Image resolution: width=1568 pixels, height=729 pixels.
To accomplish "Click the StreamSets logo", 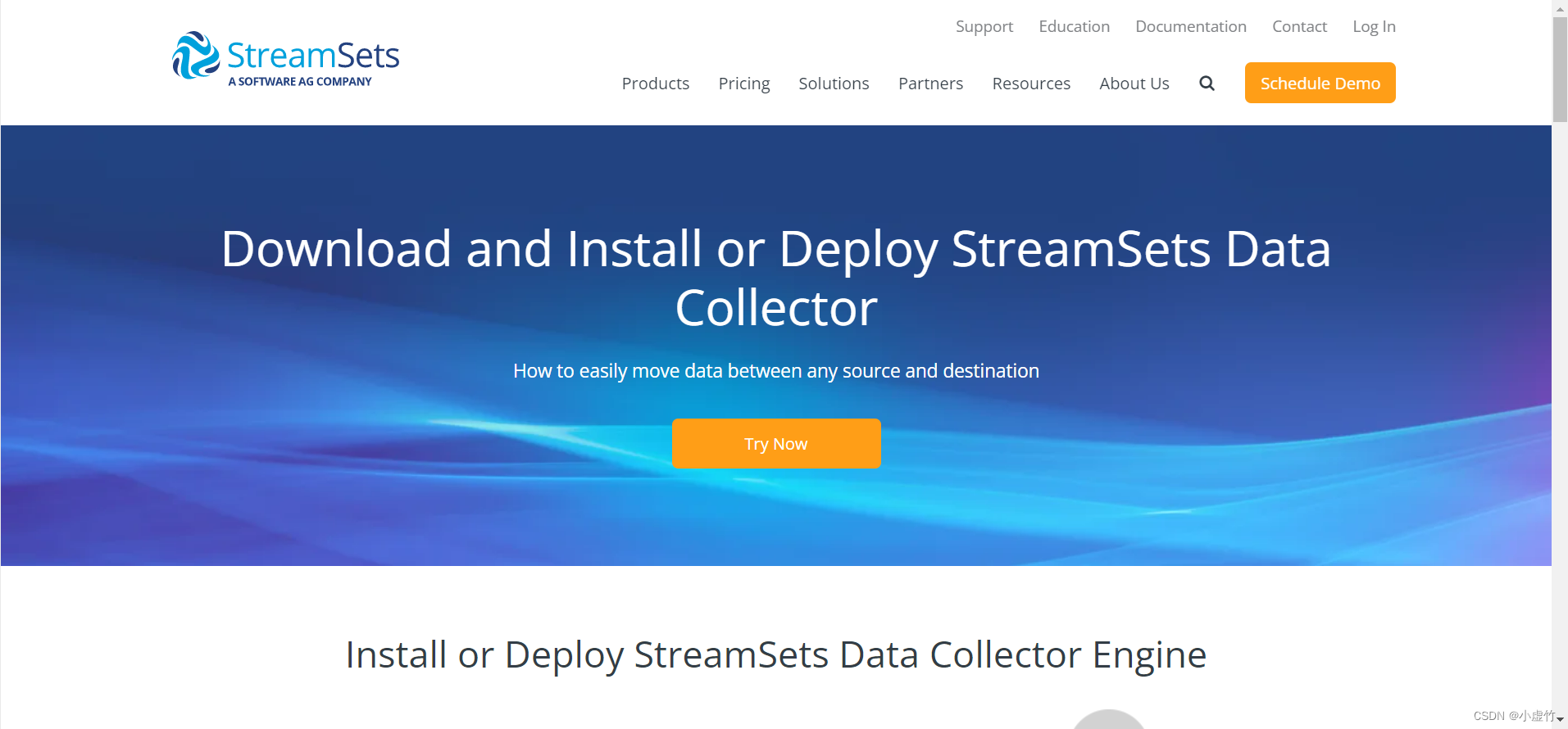I will point(285,58).
